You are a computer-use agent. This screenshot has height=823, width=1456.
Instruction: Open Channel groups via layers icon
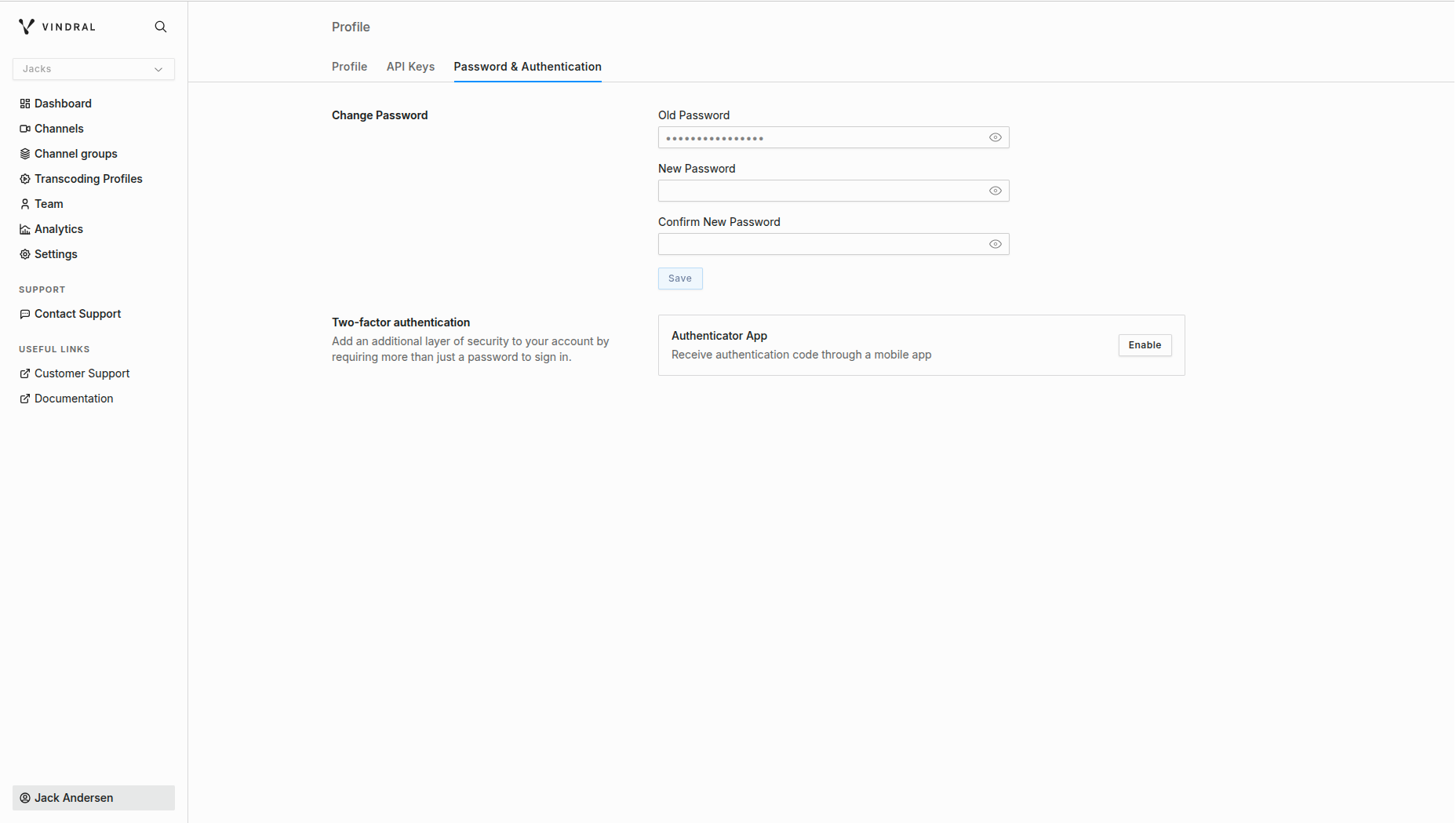pos(25,154)
